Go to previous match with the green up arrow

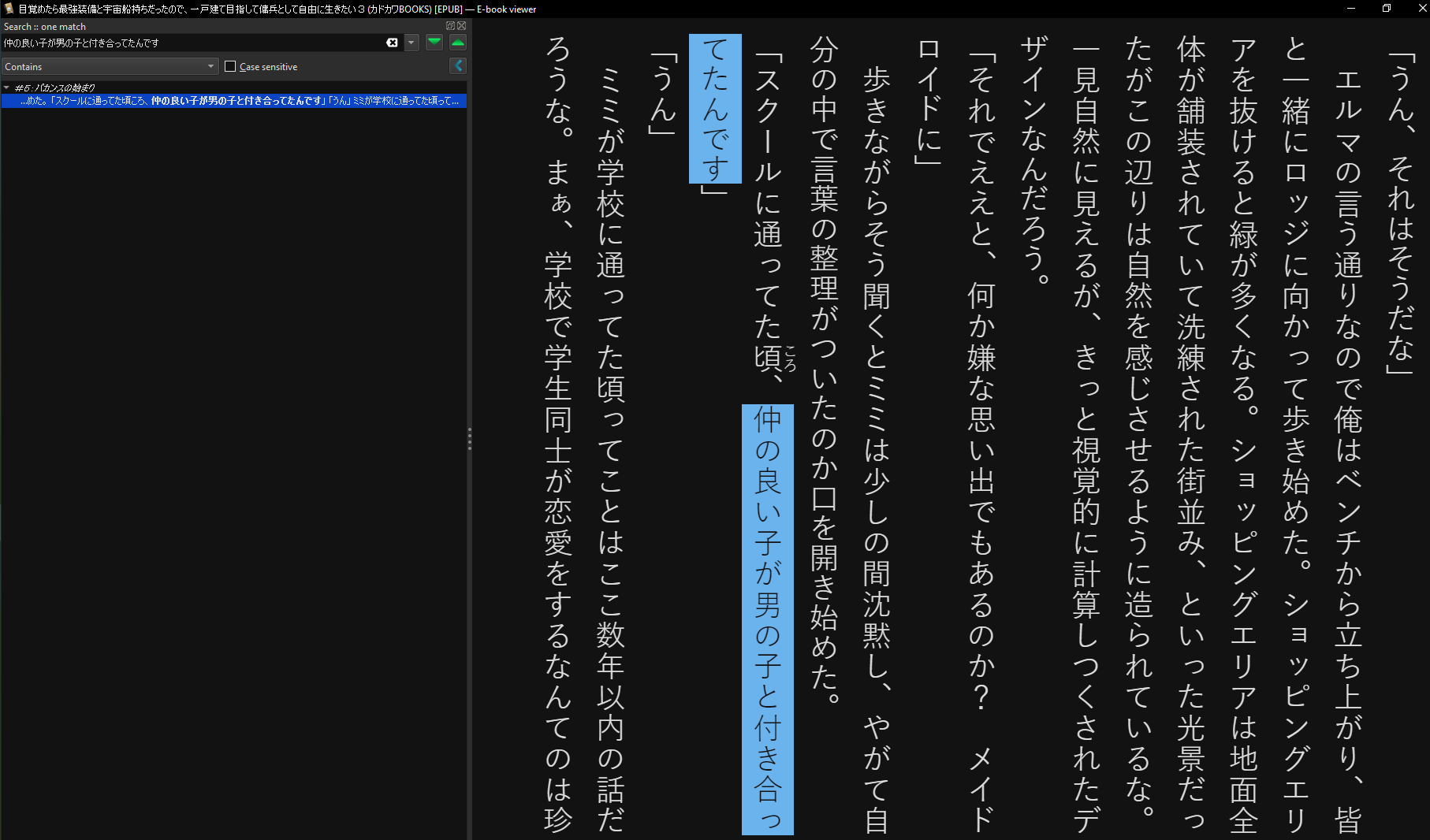pos(458,43)
